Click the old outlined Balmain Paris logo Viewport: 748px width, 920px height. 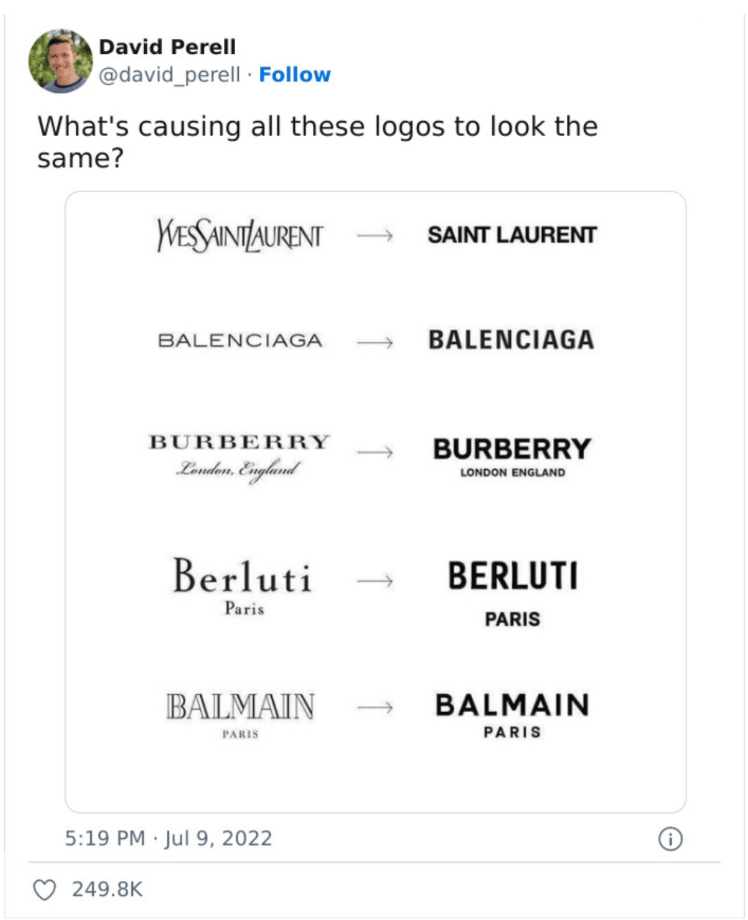tap(240, 714)
